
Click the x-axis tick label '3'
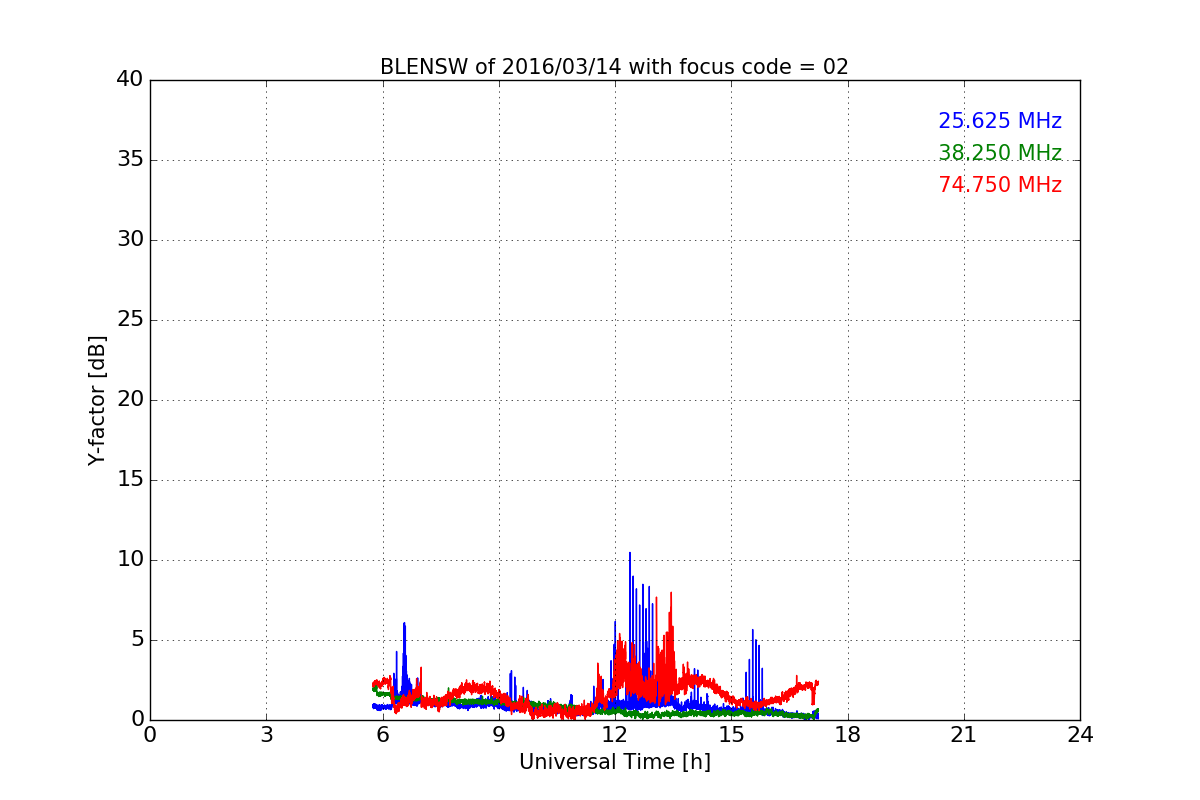click(x=266, y=734)
